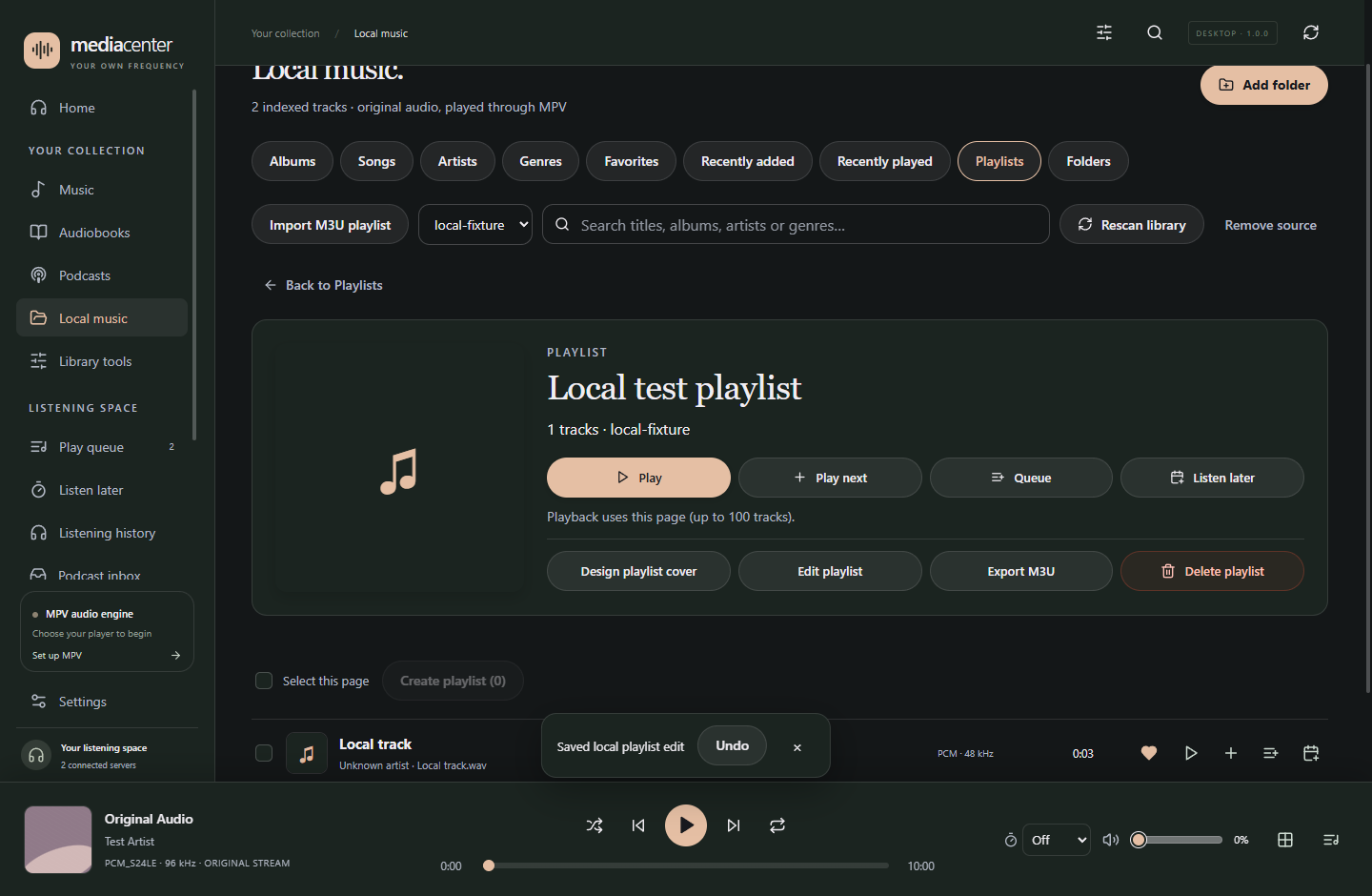This screenshot has width=1372, height=896.
Task: Undo the saved playlist edit
Action: point(732,745)
